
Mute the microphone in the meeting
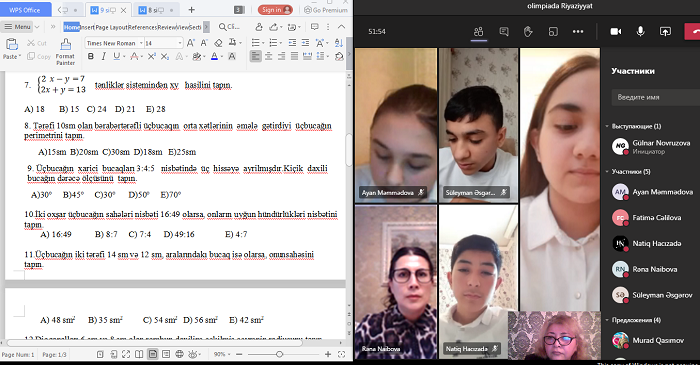[x=640, y=31]
